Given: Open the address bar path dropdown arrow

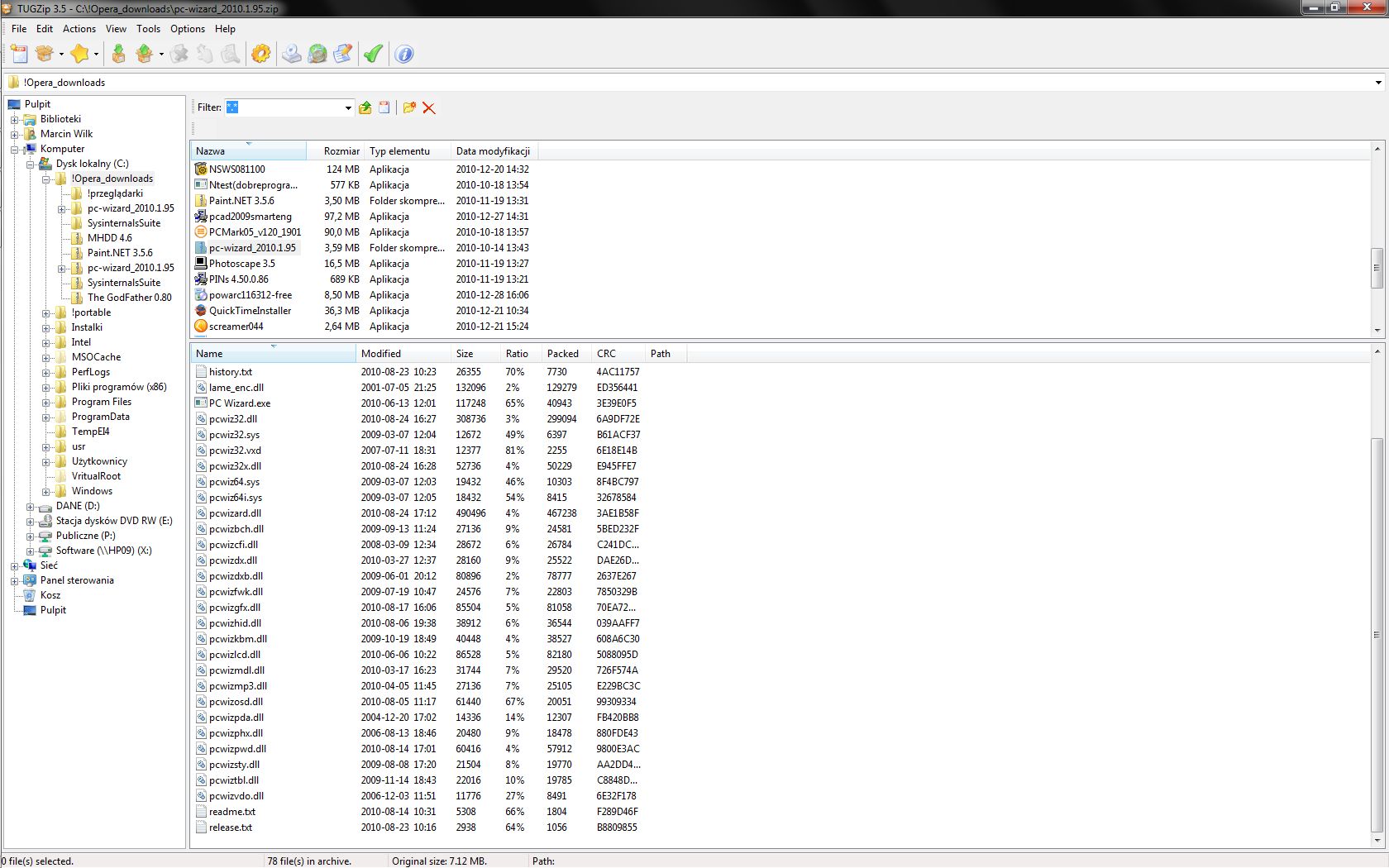Looking at the screenshot, I should coord(1378,83).
